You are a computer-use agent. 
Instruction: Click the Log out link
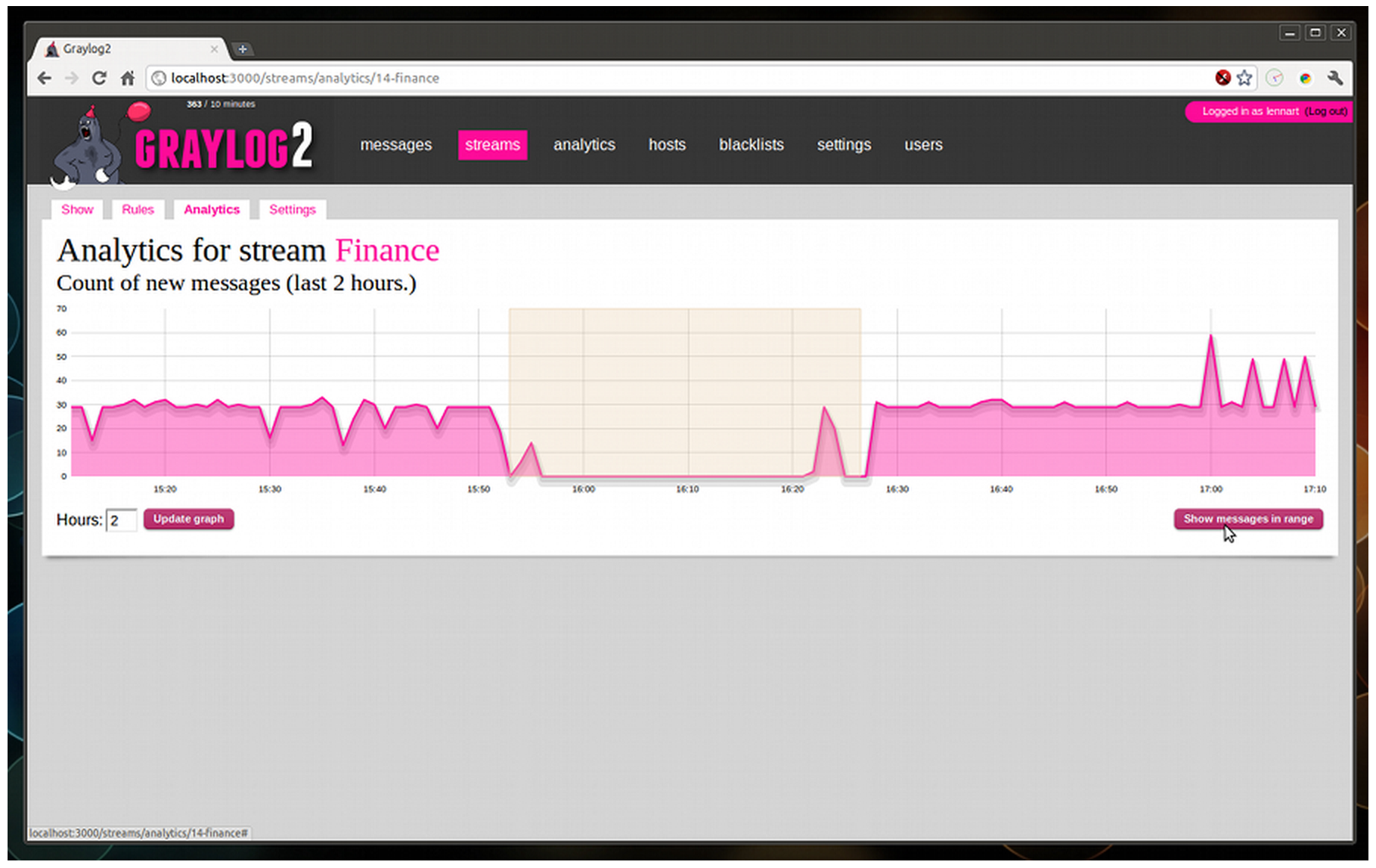(1326, 111)
